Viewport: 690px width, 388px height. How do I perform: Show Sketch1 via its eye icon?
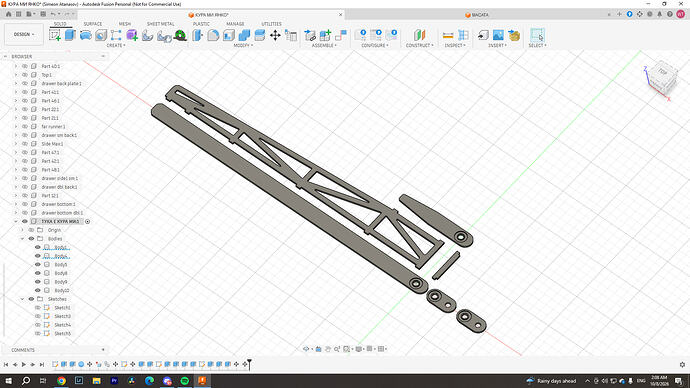[x=38, y=307]
